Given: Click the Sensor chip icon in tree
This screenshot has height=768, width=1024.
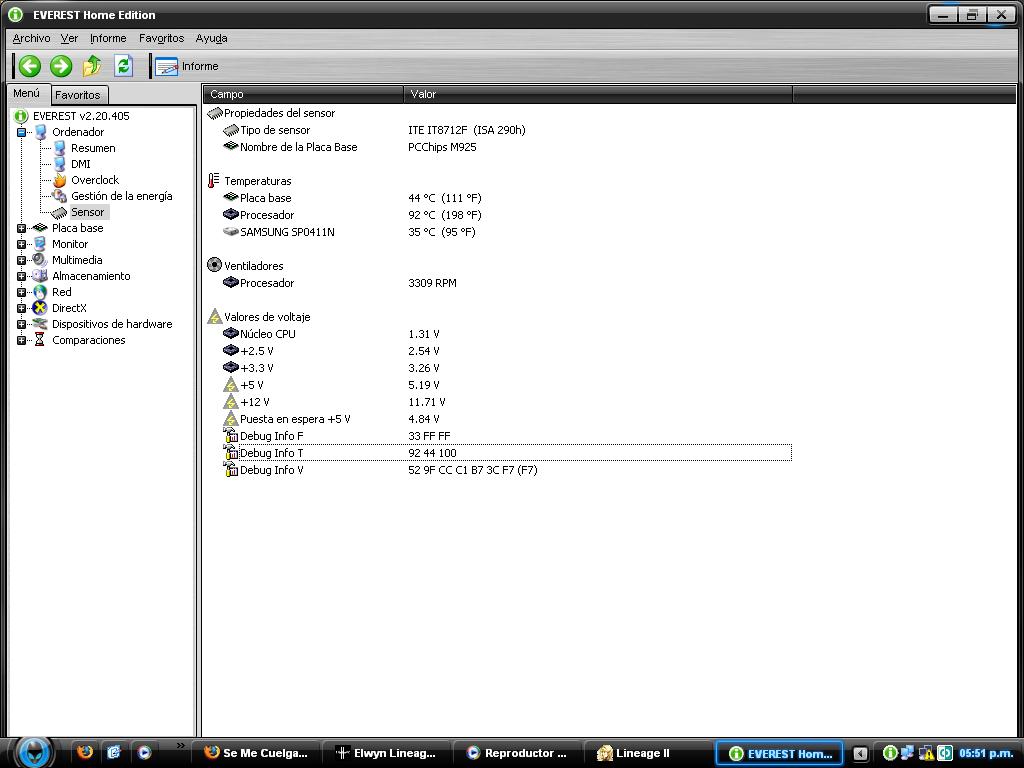Looking at the screenshot, I should (59, 212).
